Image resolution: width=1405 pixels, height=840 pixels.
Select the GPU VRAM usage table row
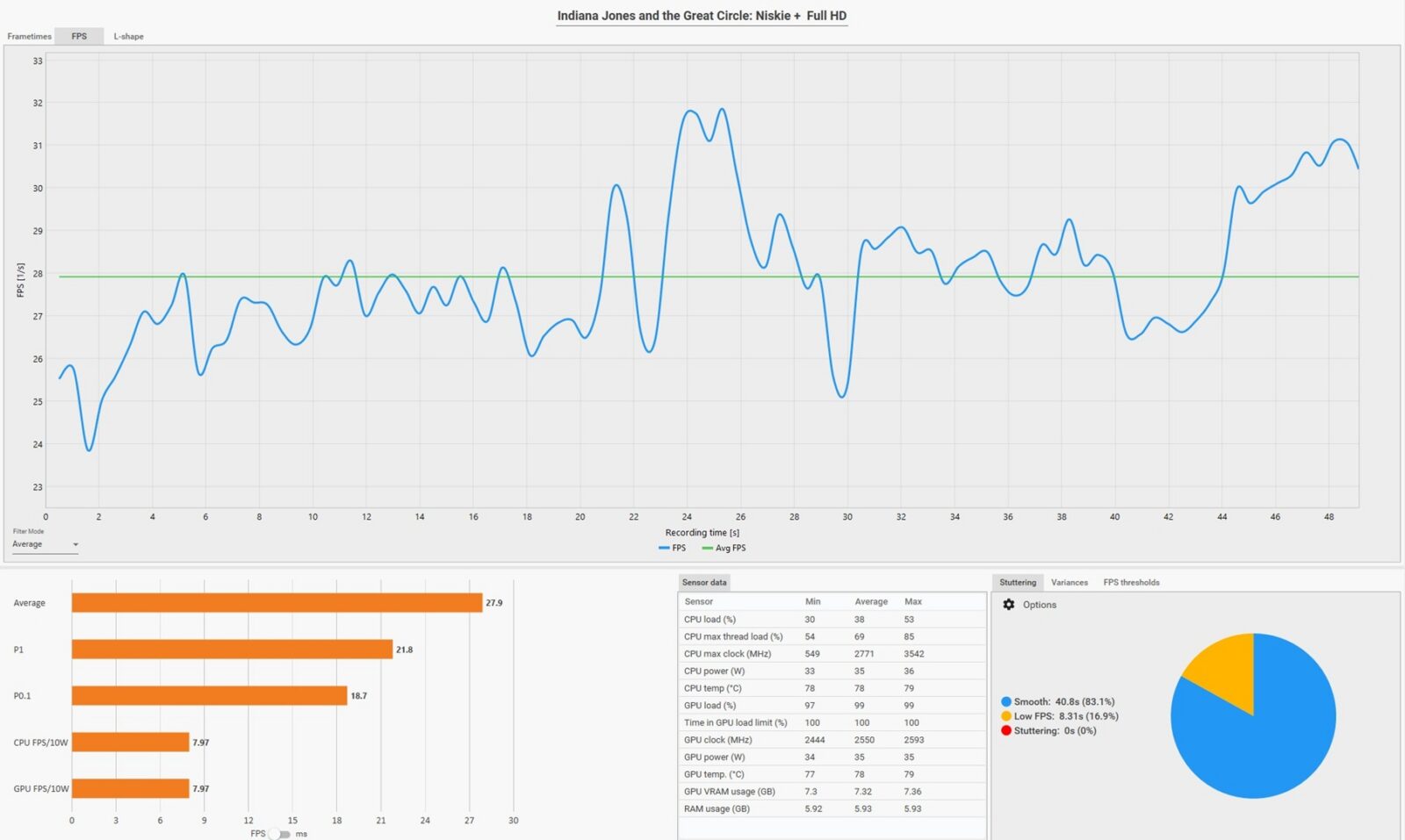[x=831, y=792]
